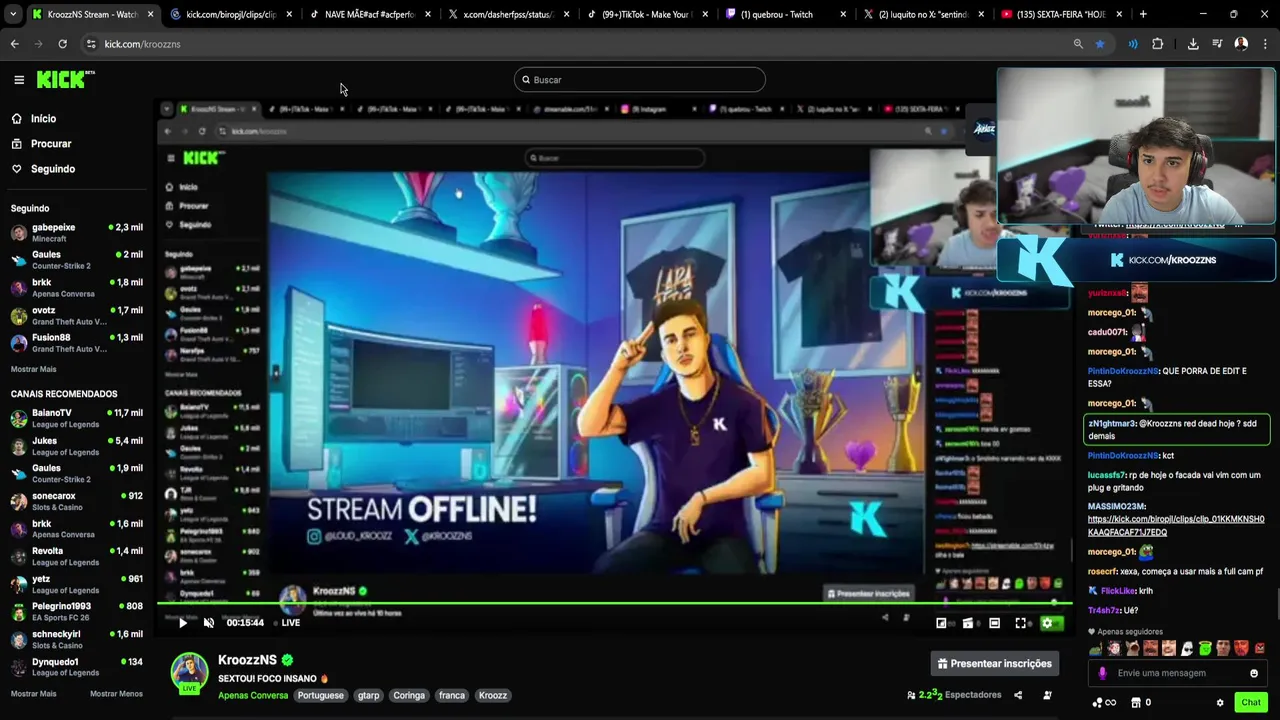Open chat settings gear
1280x720 pixels.
pos(1220,703)
